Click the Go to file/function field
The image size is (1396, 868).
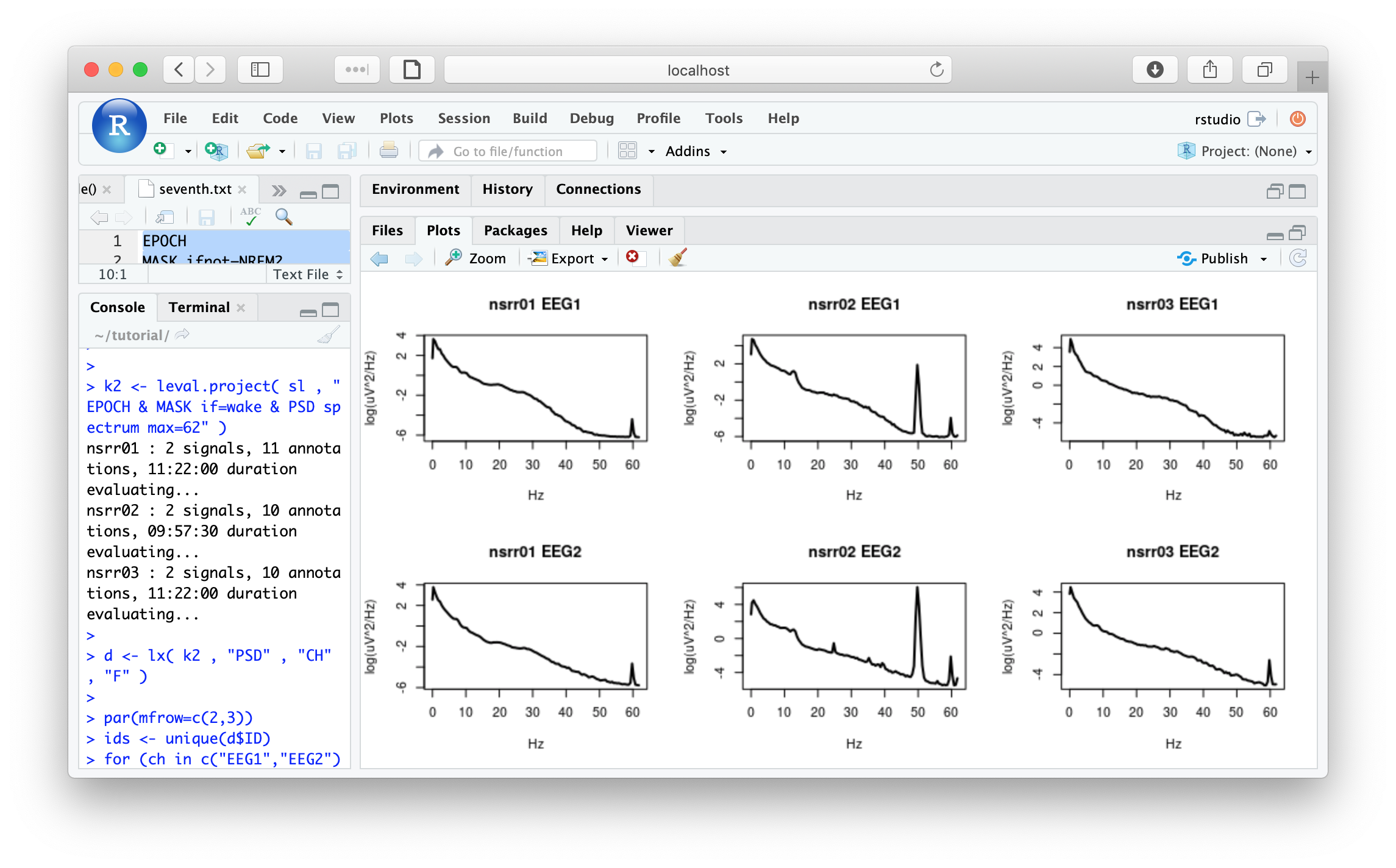click(x=507, y=151)
